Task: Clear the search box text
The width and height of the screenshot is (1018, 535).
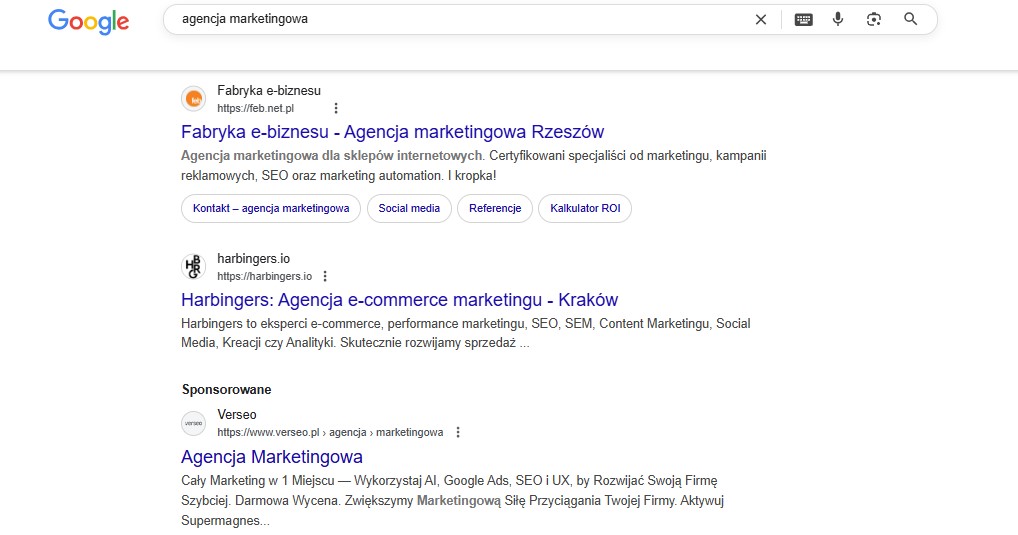Action: coord(761,19)
